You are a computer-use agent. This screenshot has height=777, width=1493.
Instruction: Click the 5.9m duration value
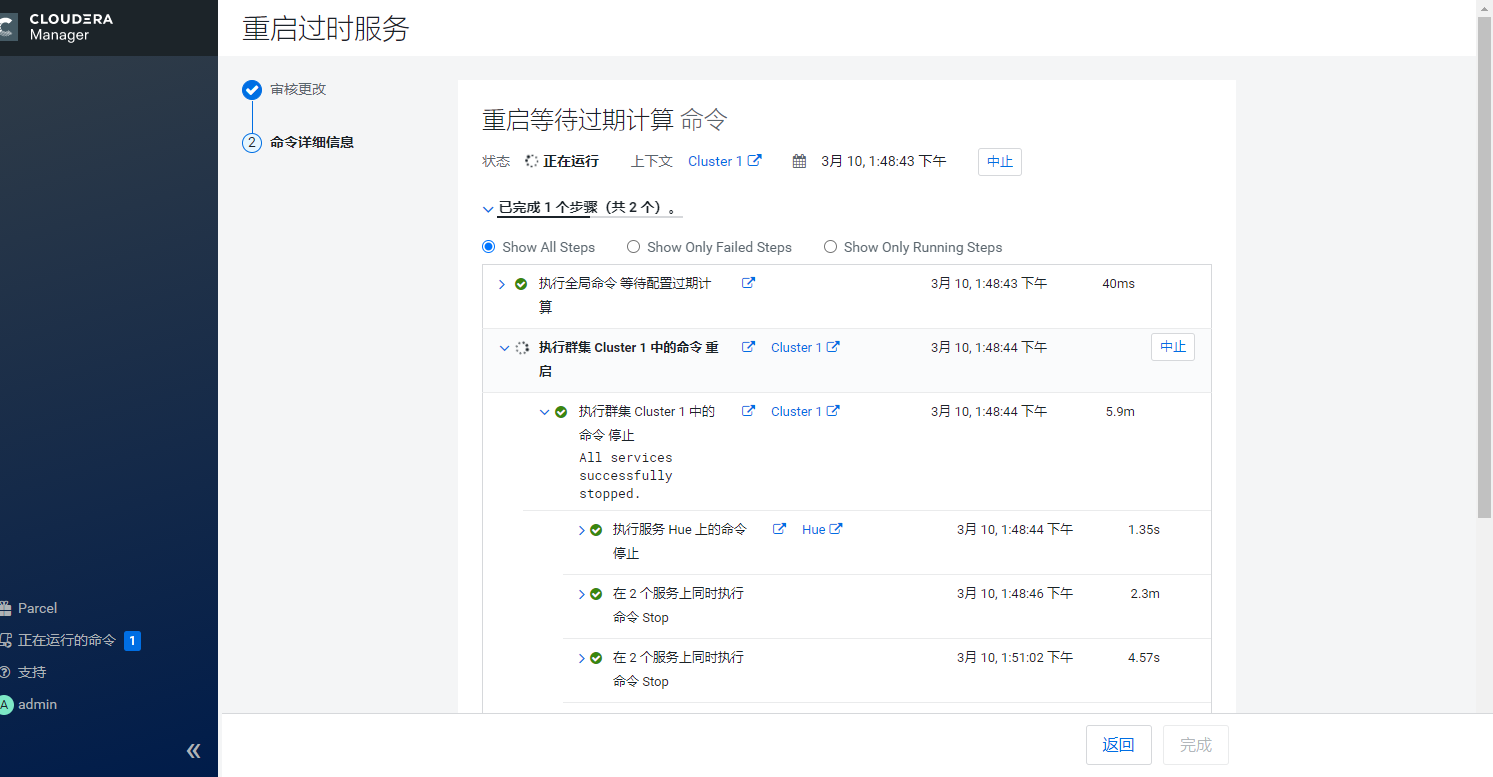(1120, 411)
